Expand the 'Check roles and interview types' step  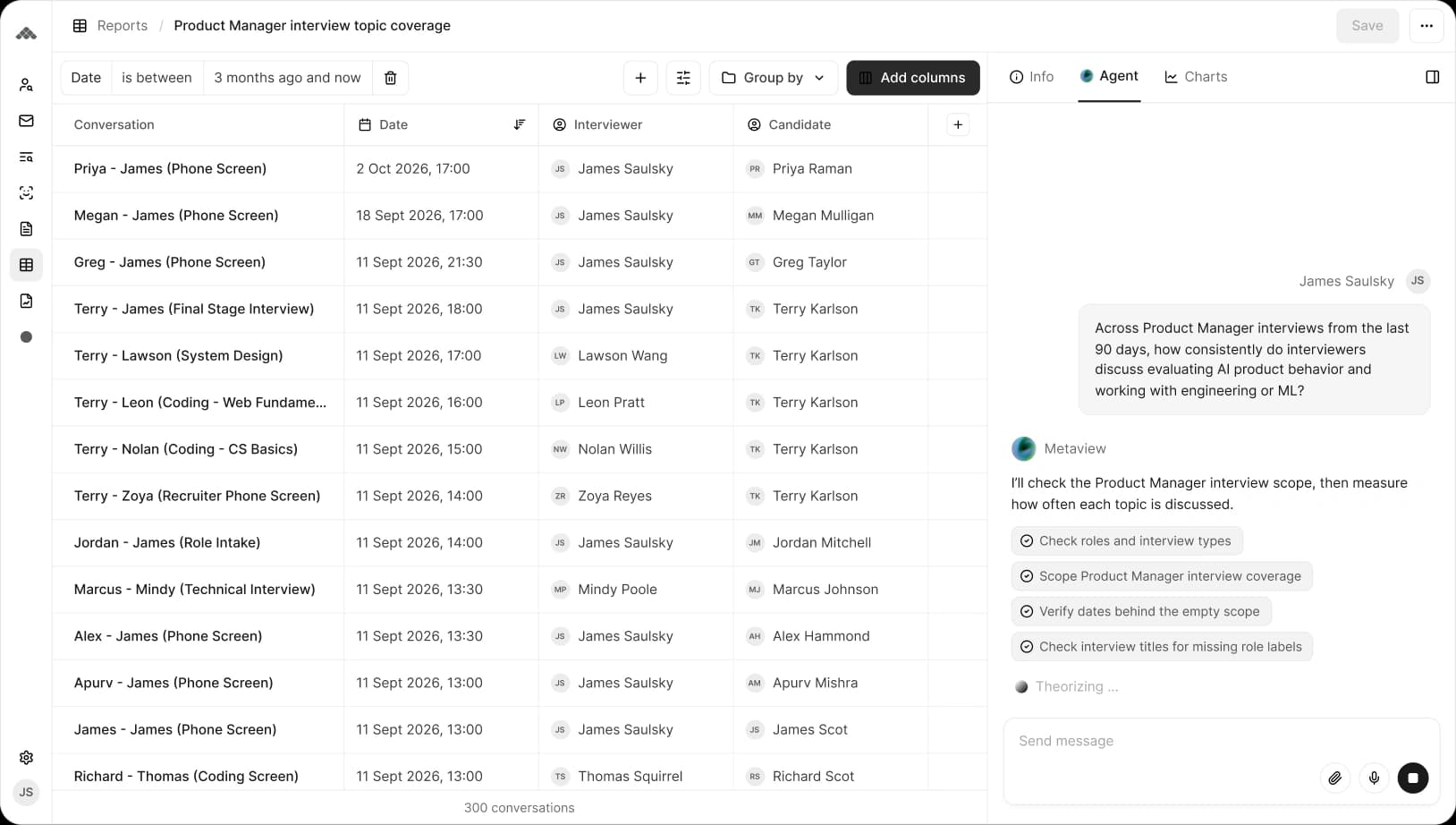coord(1127,540)
